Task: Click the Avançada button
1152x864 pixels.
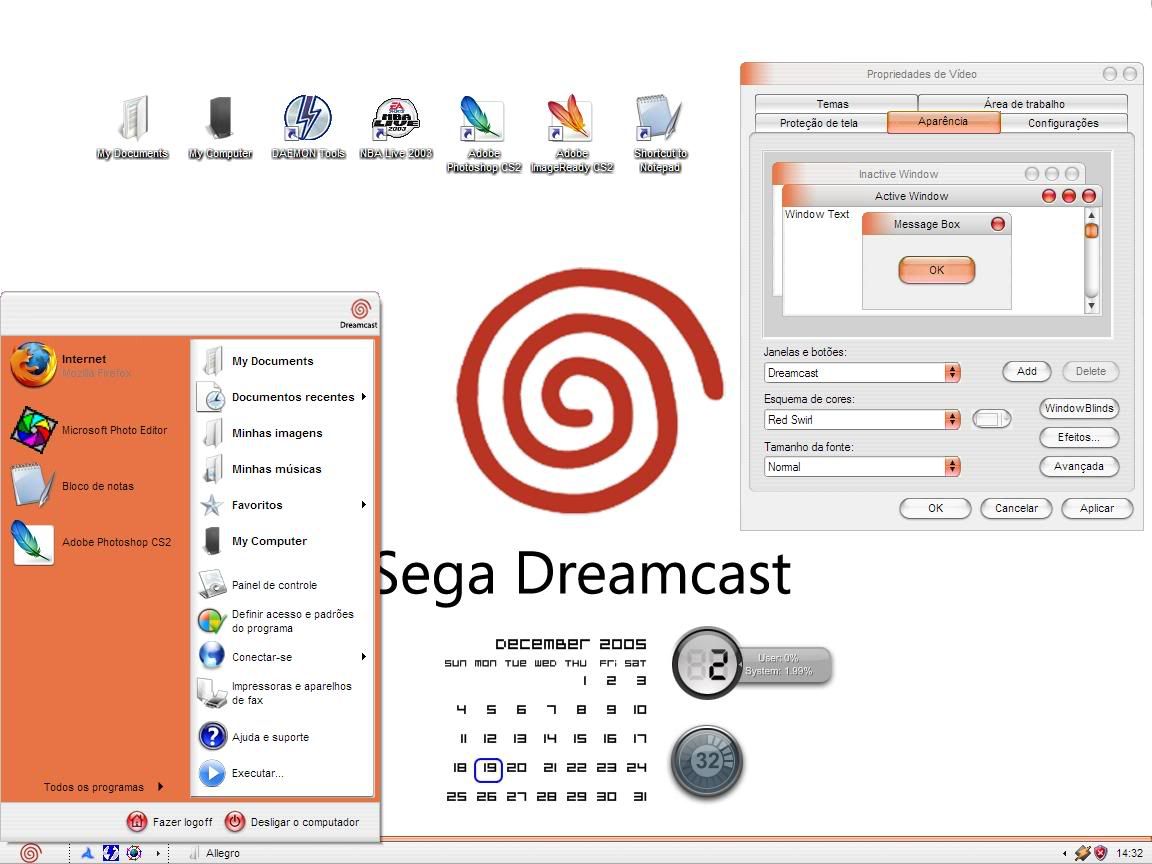Action: tap(1079, 466)
